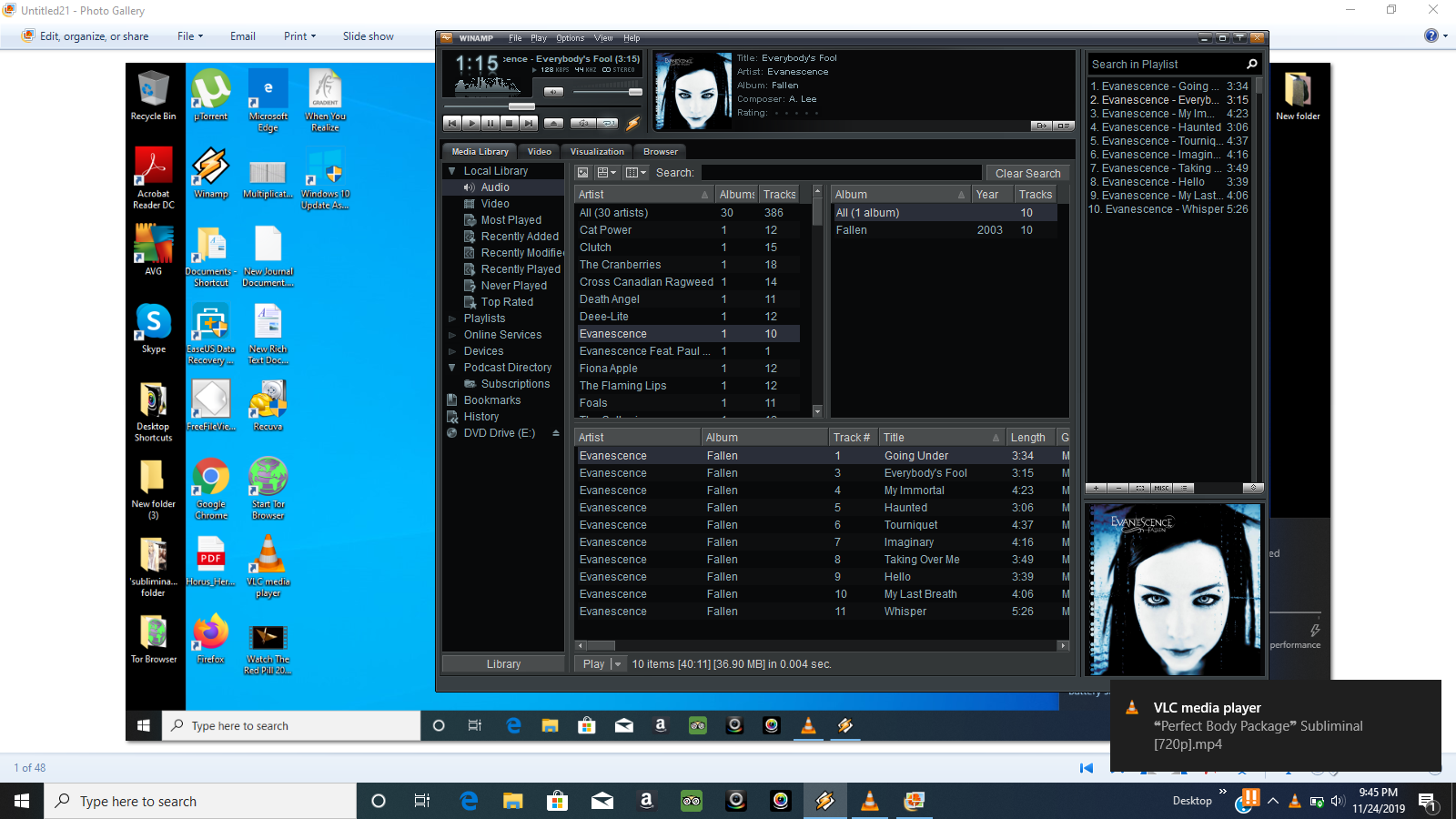The width and height of the screenshot is (1456, 819).
Task: Select Most Played in library tree
Action: [511, 220]
